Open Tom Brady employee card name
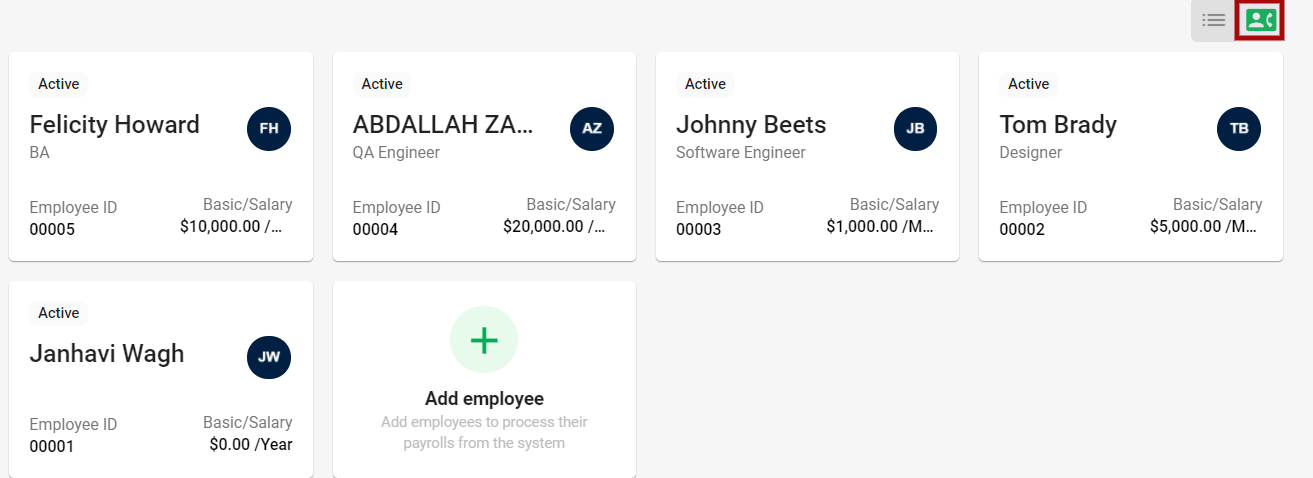1313x478 pixels. click(x=1058, y=125)
